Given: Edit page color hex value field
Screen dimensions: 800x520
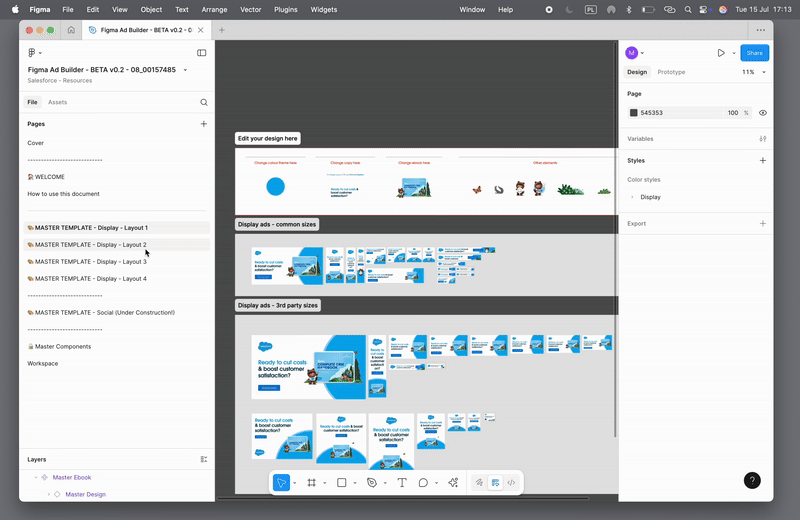Looking at the screenshot, I should 680,113.
